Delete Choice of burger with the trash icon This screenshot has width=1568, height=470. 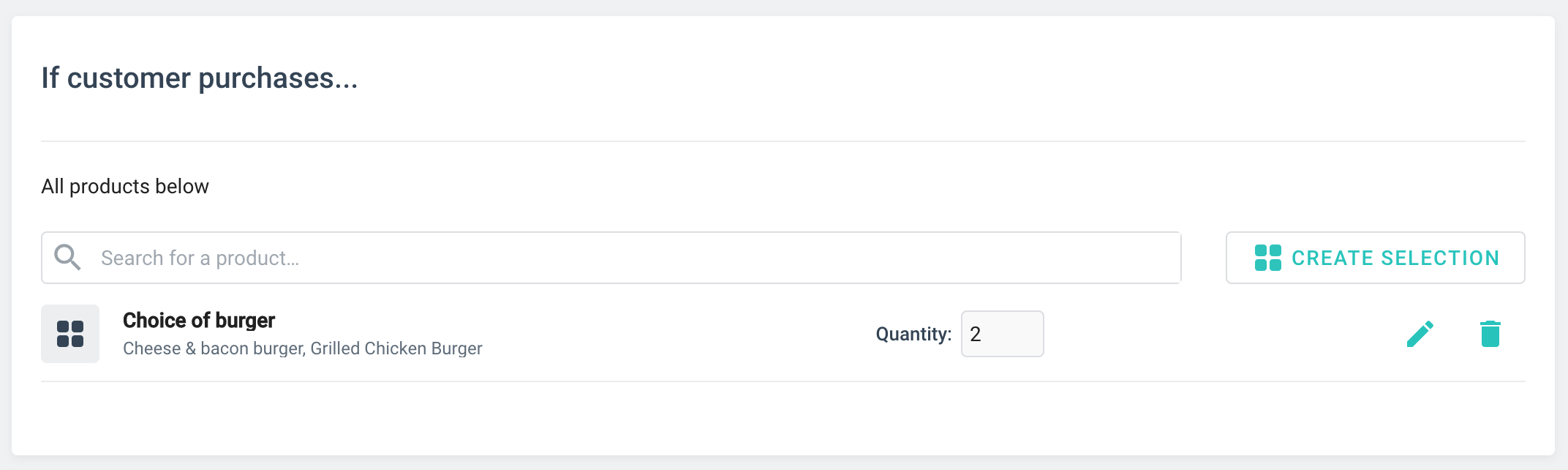click(1490, 334)
